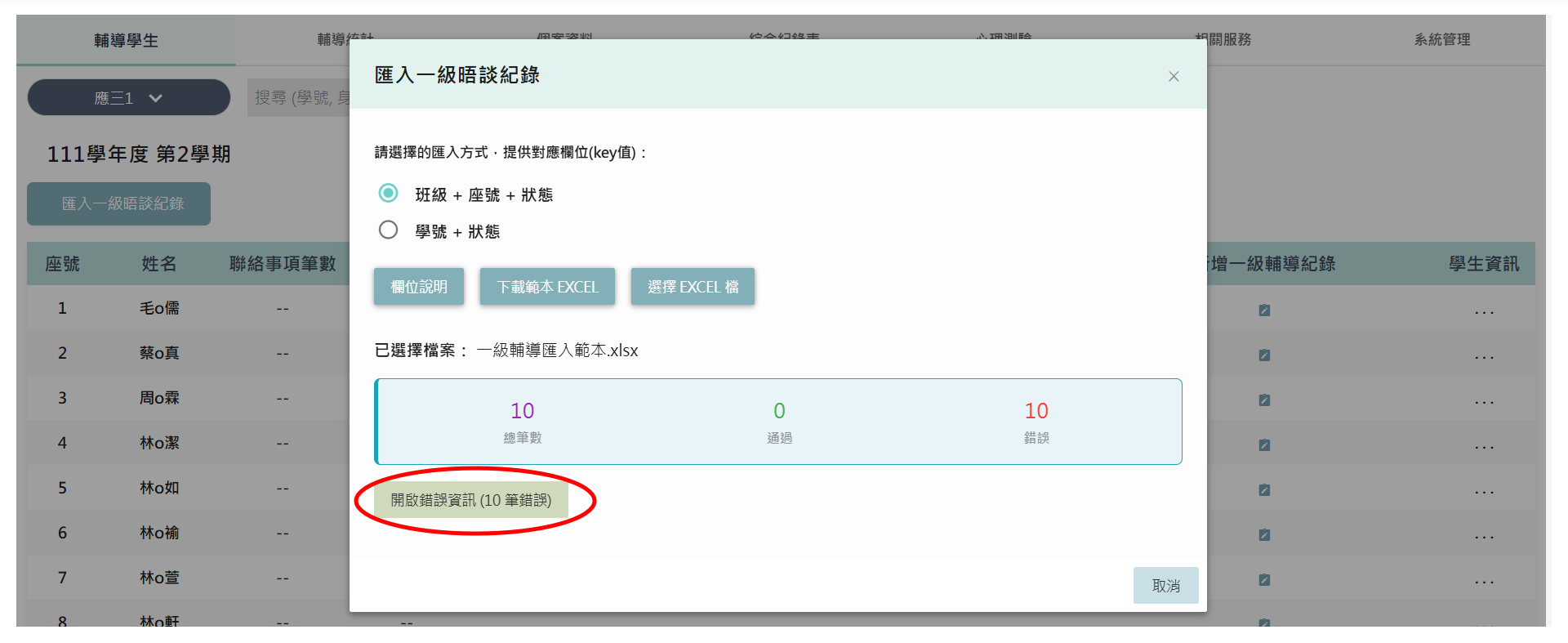Click the 通過 count of 0

[x=779, y=411]
